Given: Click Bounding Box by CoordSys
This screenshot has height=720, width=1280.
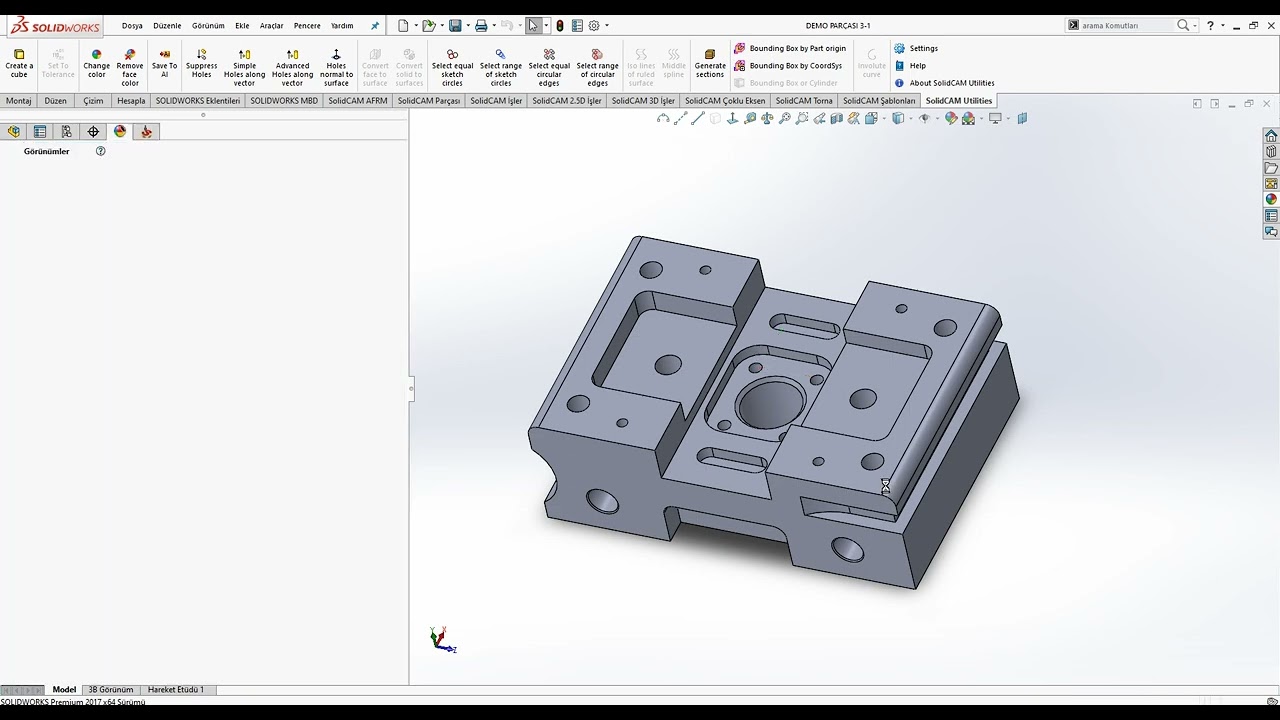Looking at the screenshot, I should [788, 66].
